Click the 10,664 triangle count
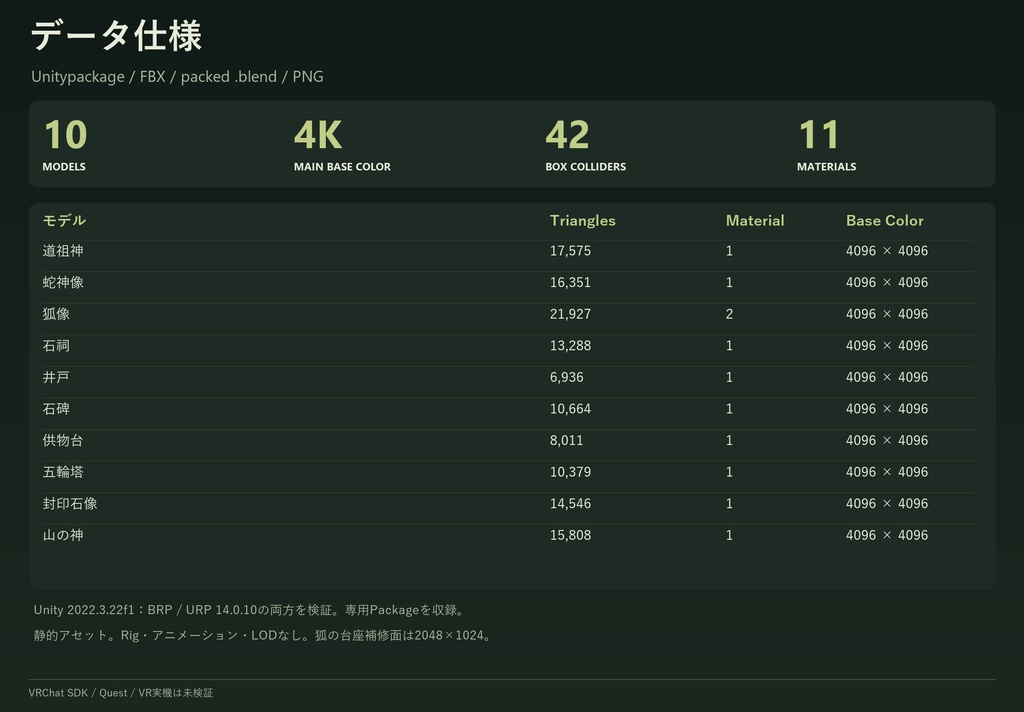Screen dimensions: 1024x712 tap(570, 409)
